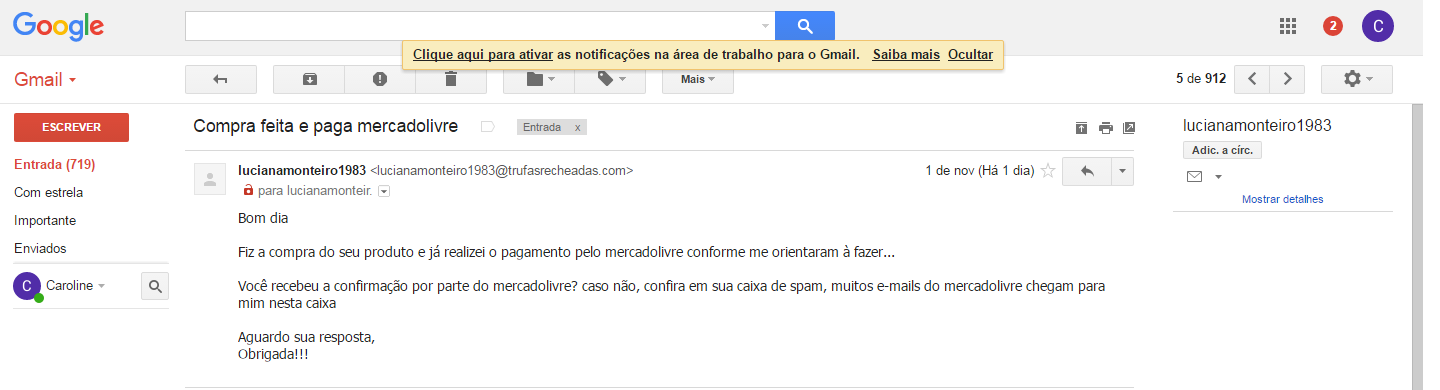Remove the Entrada label with its x

pyautogui.click(x=577, y=128)
